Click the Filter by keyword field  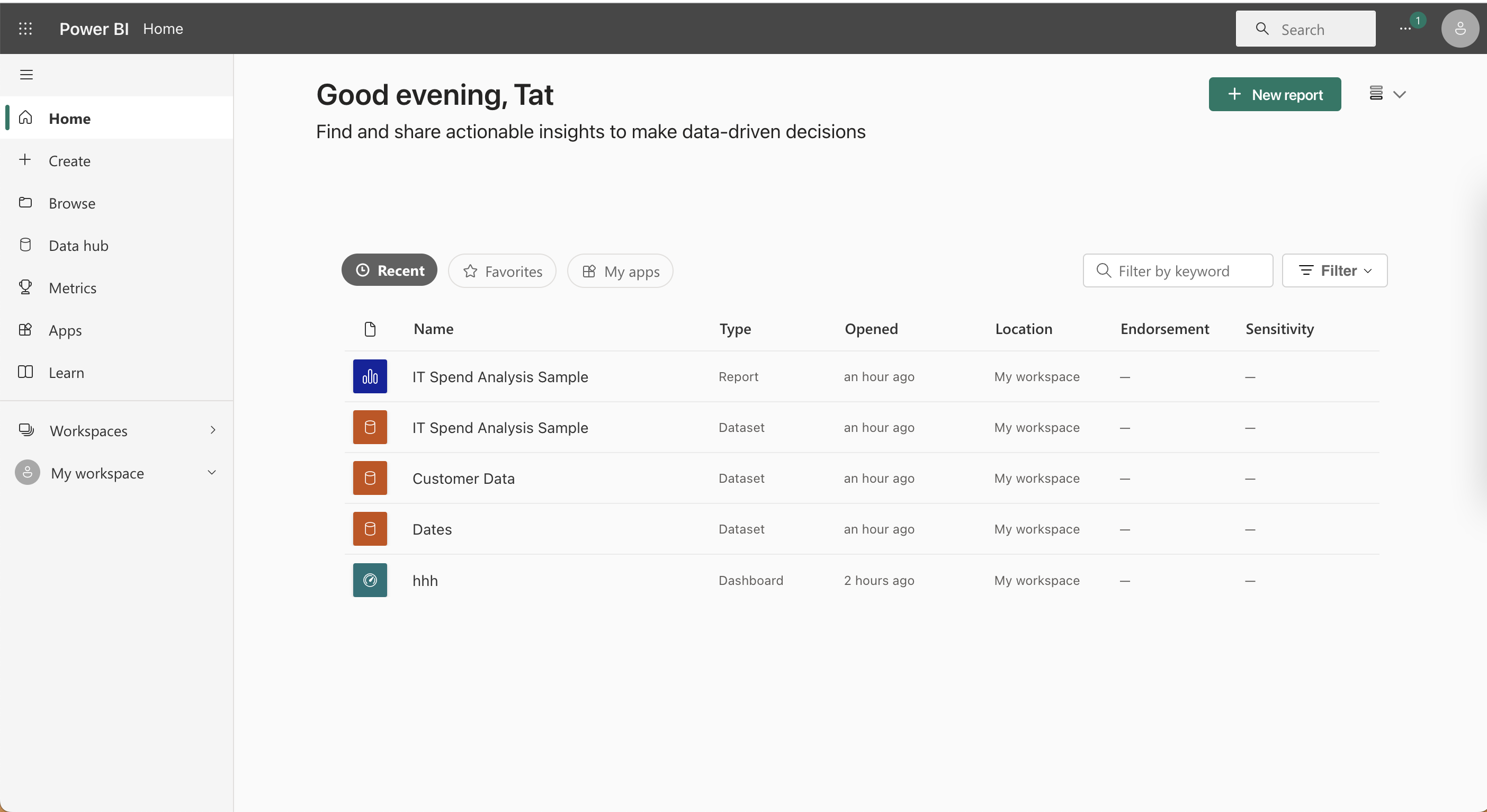click(x=1178, y=270)
